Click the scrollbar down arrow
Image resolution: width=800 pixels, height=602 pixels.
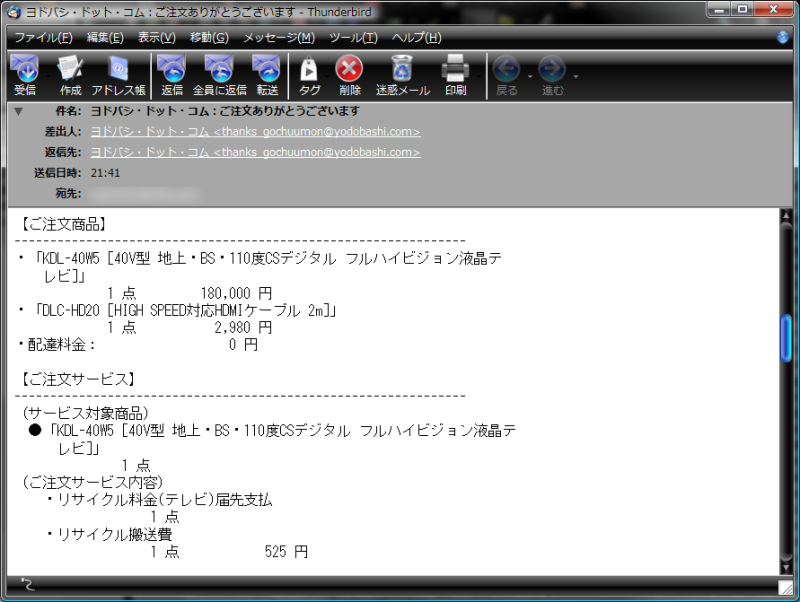tap(786, 567)
